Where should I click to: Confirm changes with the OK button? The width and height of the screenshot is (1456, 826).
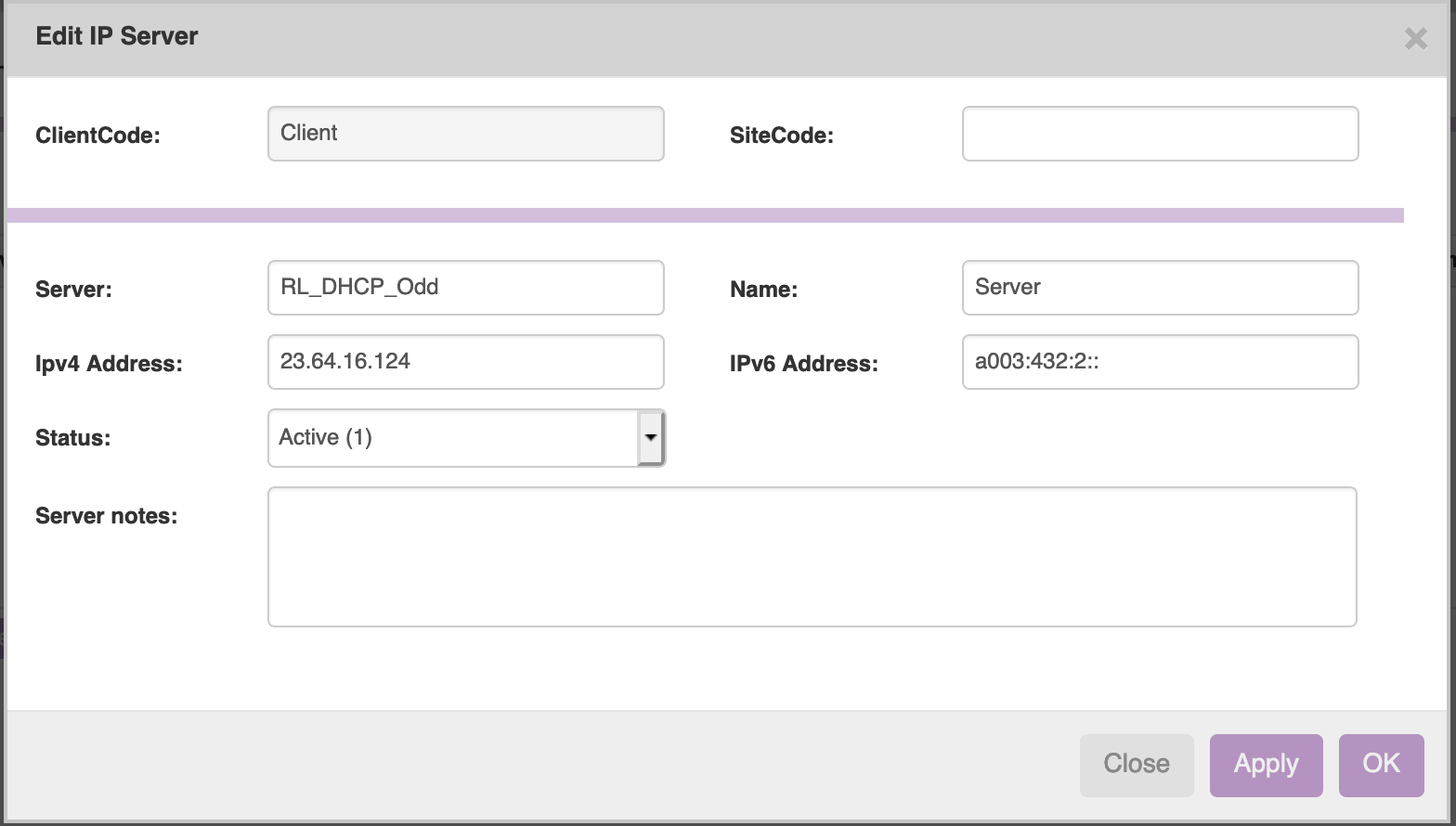point(1381,765)
